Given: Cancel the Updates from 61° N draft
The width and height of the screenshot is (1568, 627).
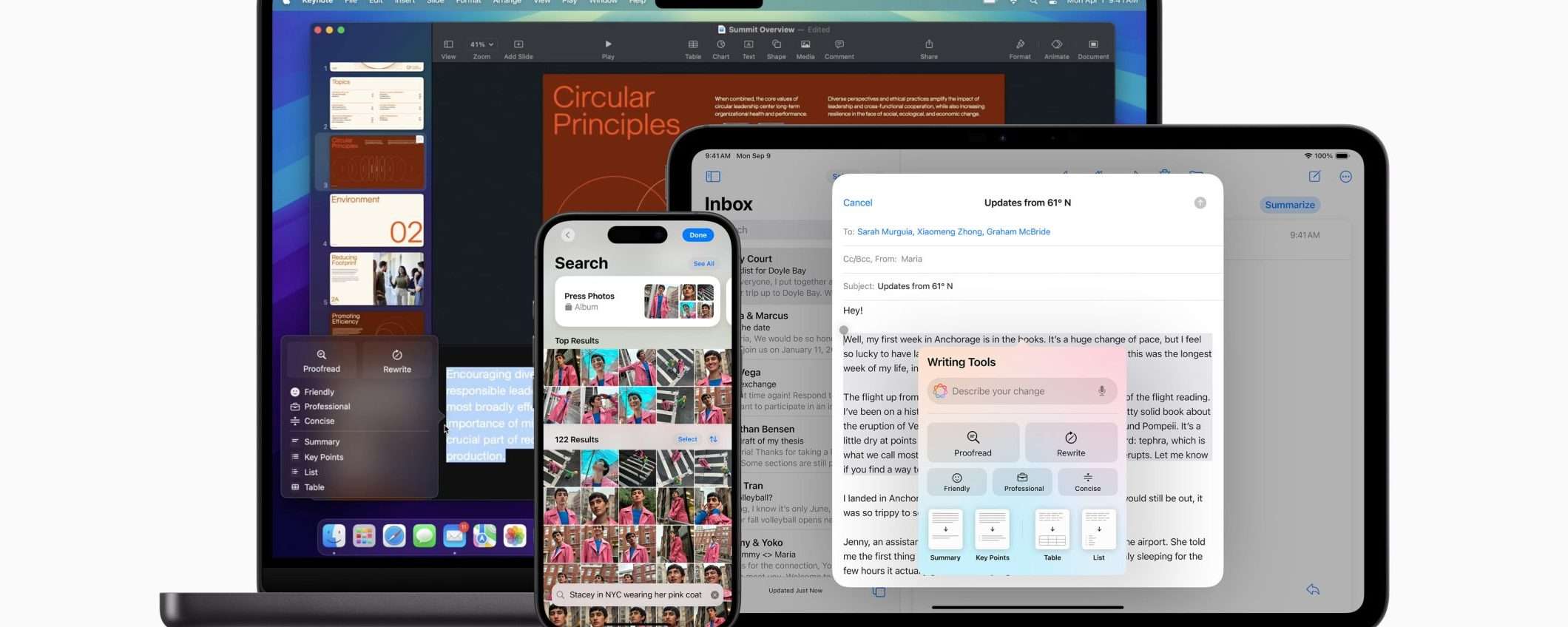Looking at the screenshot, I should click(858, 203).
